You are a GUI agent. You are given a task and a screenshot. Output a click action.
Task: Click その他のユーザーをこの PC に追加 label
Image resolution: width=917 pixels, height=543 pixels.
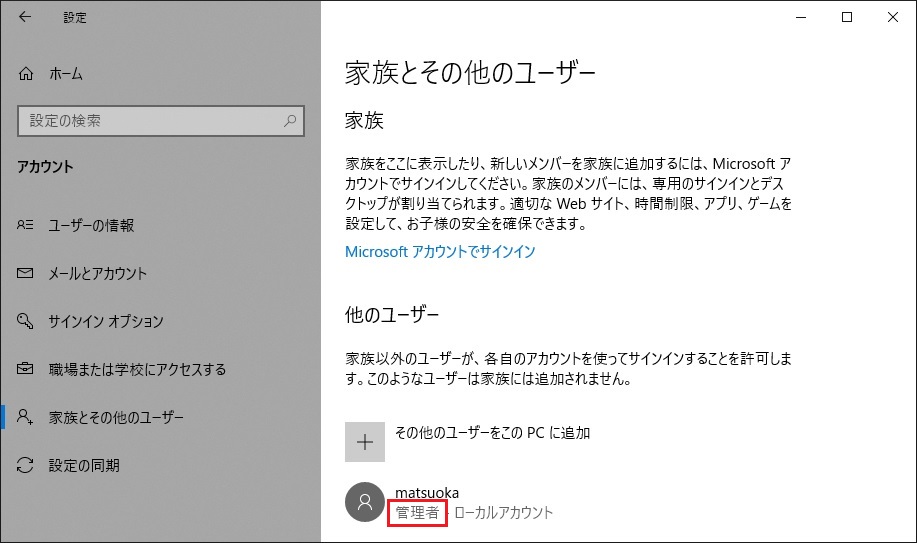[492, 432]
